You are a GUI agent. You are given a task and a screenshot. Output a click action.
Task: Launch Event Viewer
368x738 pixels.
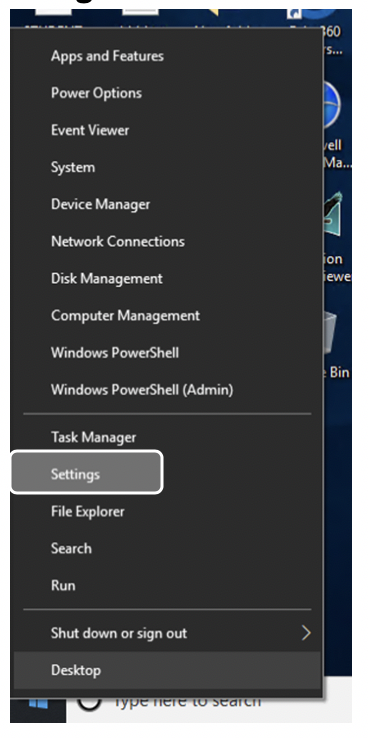[167, 130]
